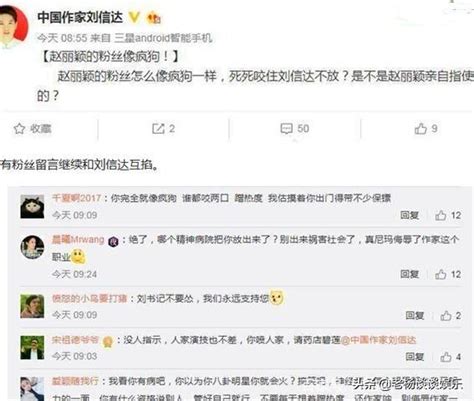The image size is (474, 401).
Task: Like the 宋祖德爷爷 comment showing 4
Action: coord(446,357)
